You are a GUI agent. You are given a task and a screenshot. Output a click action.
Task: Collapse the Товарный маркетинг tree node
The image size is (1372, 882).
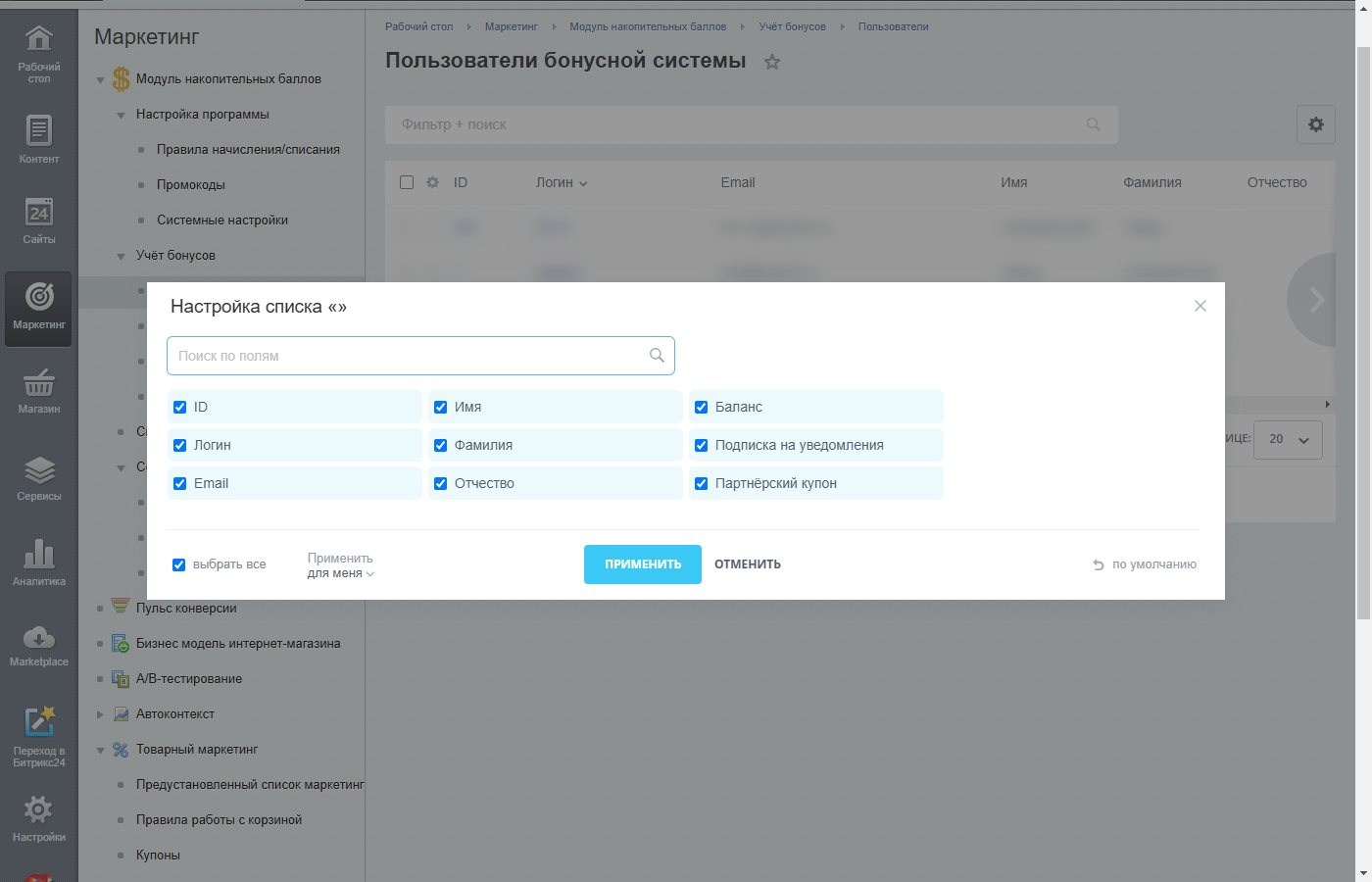(x=100, y=750)
